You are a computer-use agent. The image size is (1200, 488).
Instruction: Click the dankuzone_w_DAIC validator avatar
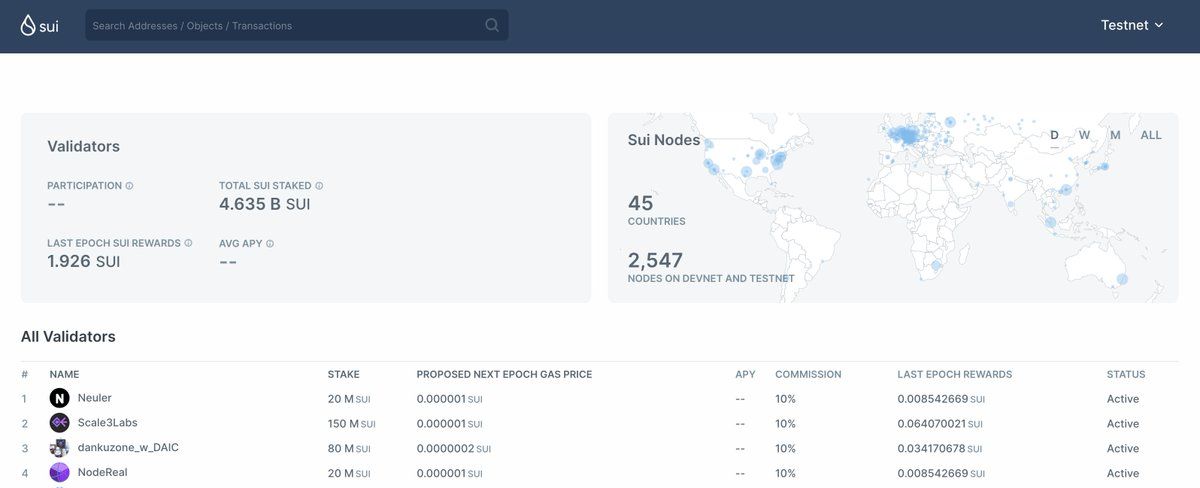tap(60, 448)
